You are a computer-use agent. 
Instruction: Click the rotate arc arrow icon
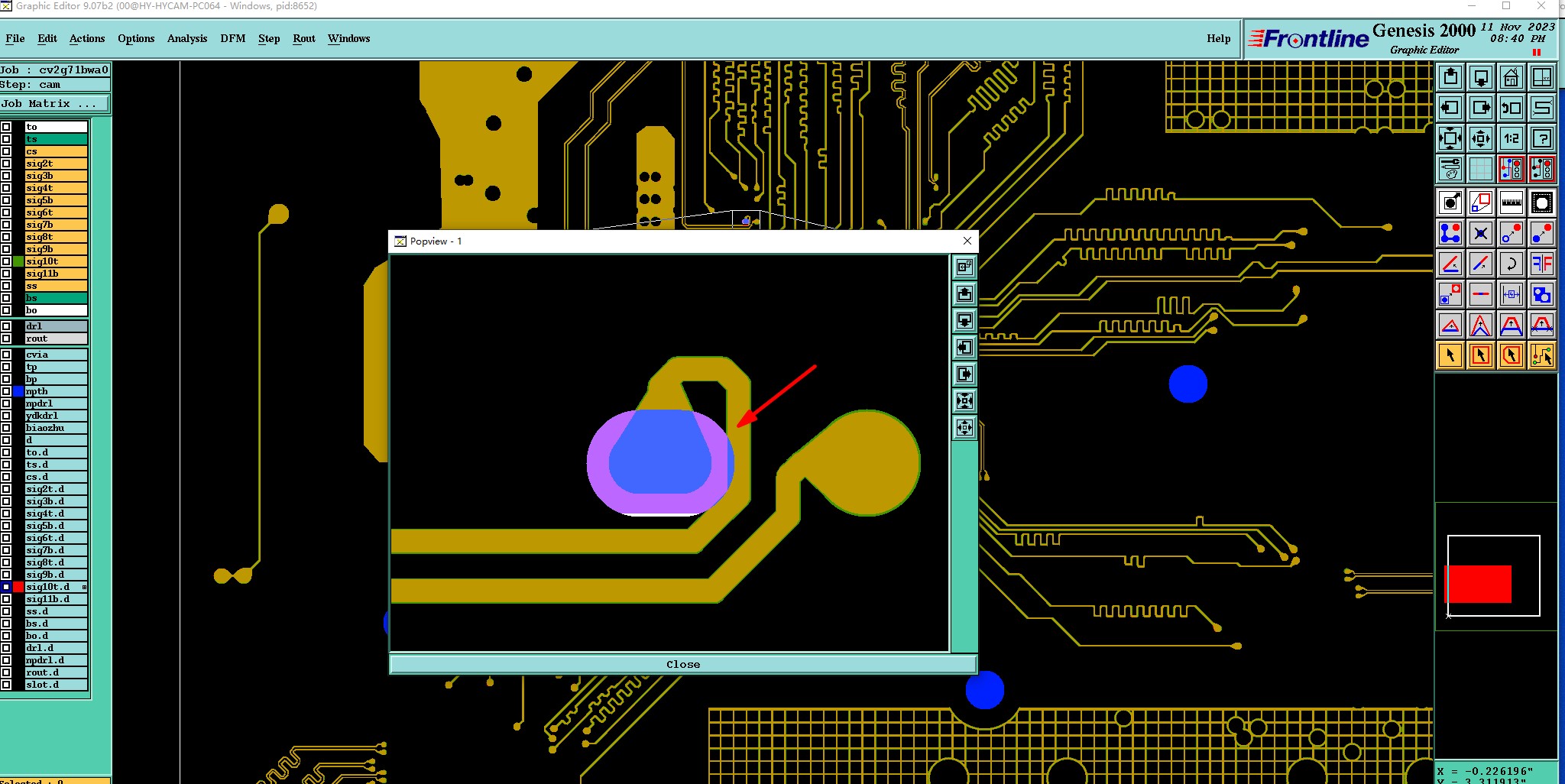[1512, 264]
